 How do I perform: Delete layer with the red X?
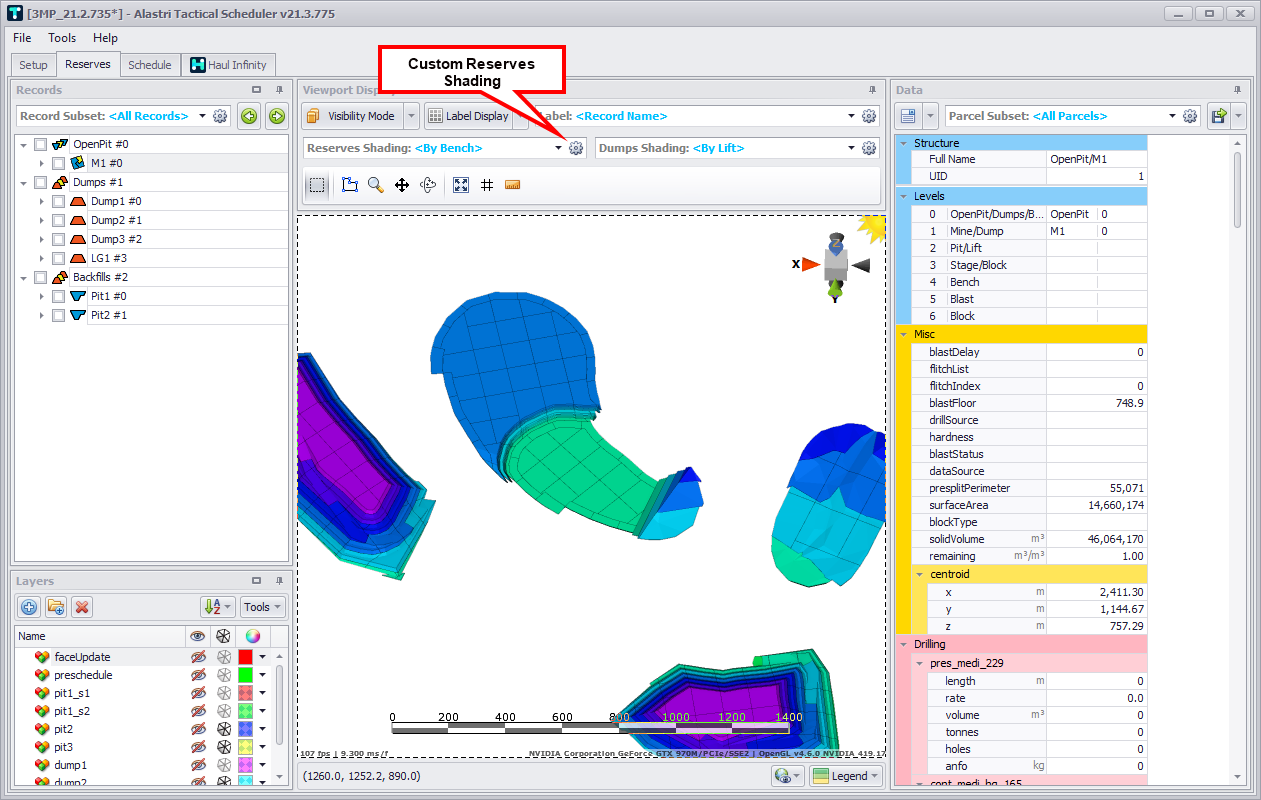tap(82, 607)
